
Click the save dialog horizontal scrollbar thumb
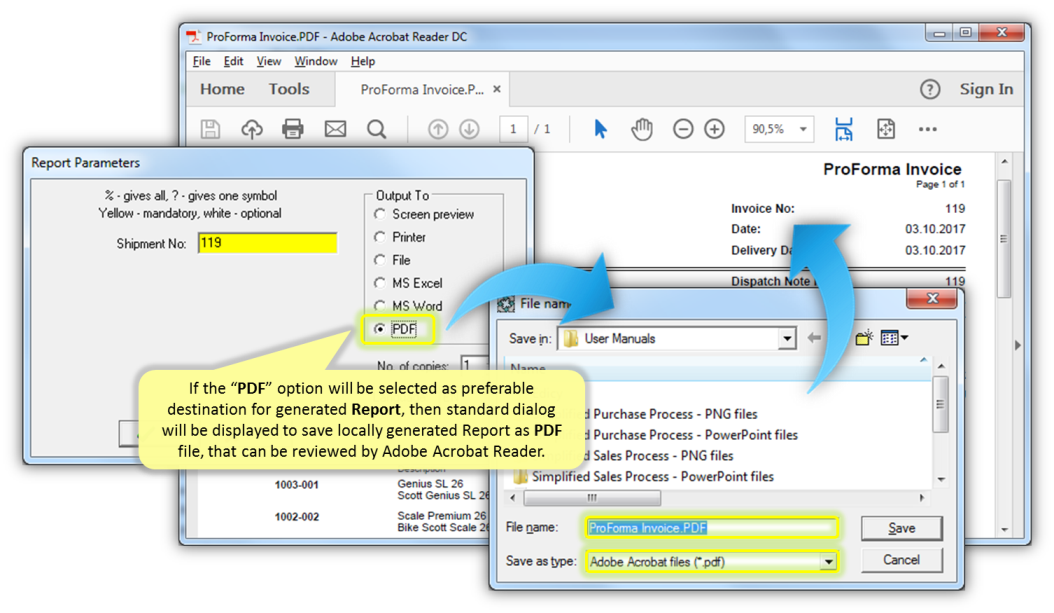(x=592, y=498)
